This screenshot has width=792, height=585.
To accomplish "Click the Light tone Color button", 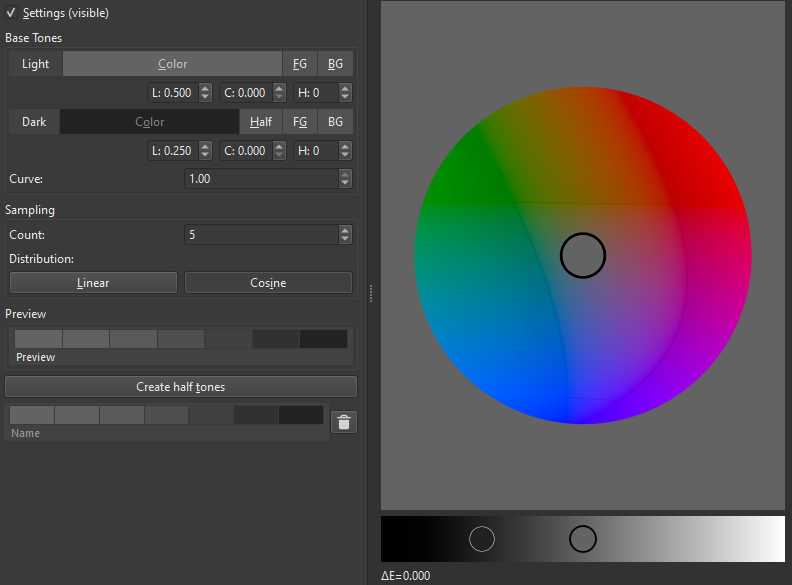I will (172, 64).
